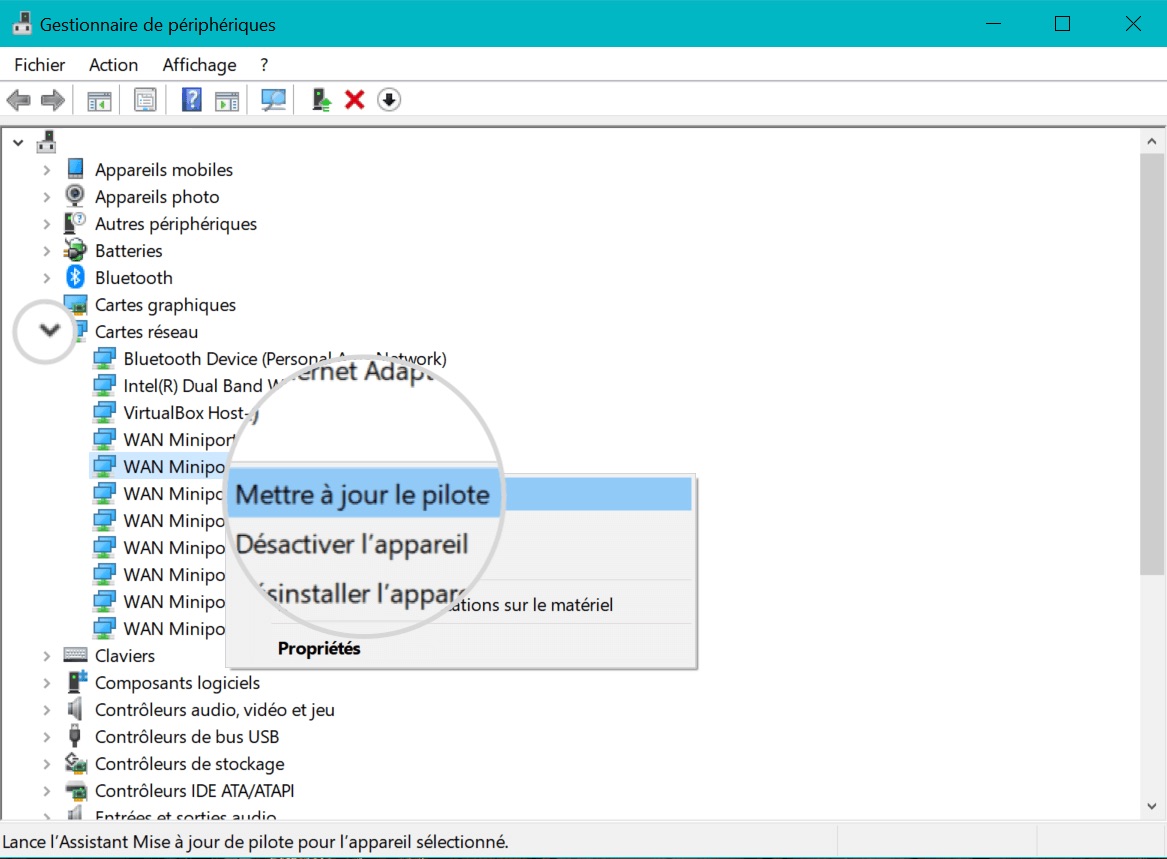
Task: Collapse the root computer node
Action: click(18, 142)
